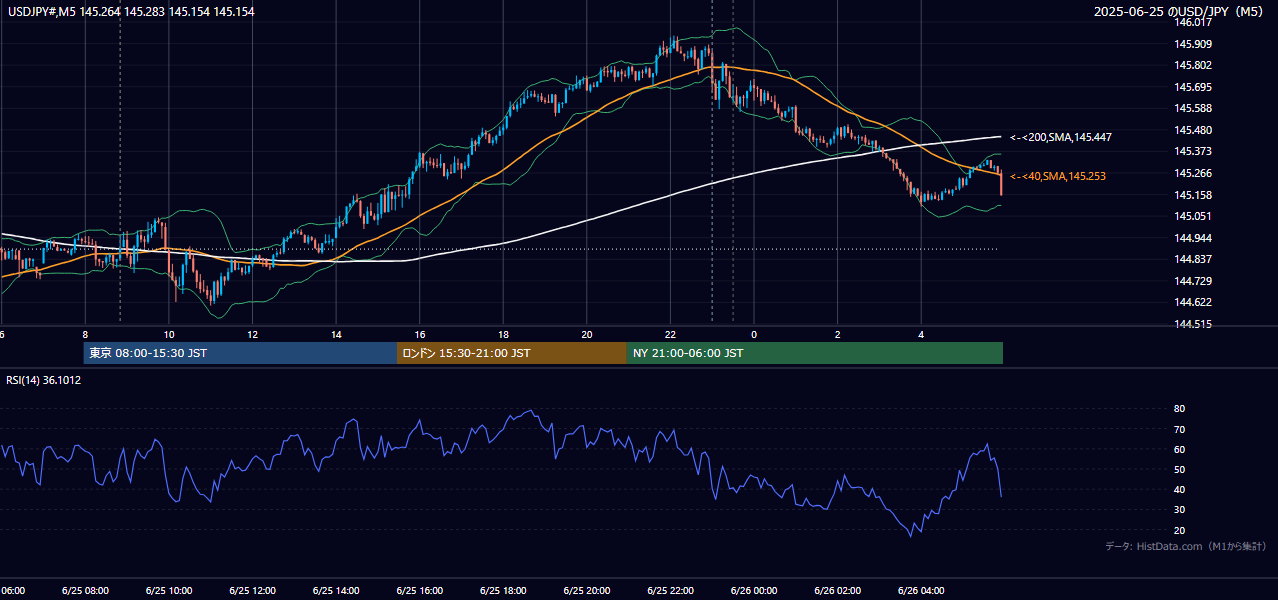Click hour marker 0 under price chart
The width and height of the screenshot is (1278, 600).
tap(754, 334)
